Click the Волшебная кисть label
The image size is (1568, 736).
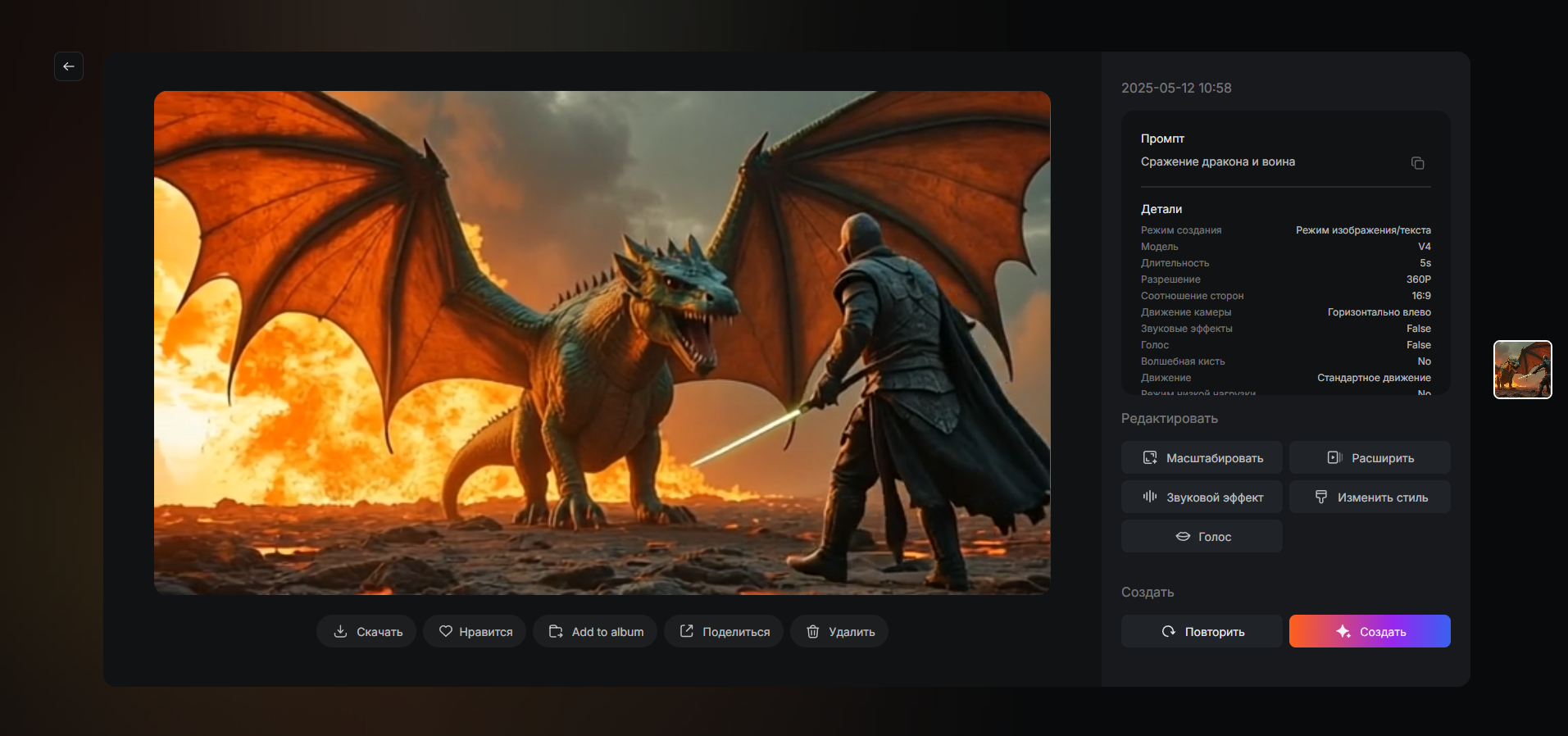coord(1183,361)
